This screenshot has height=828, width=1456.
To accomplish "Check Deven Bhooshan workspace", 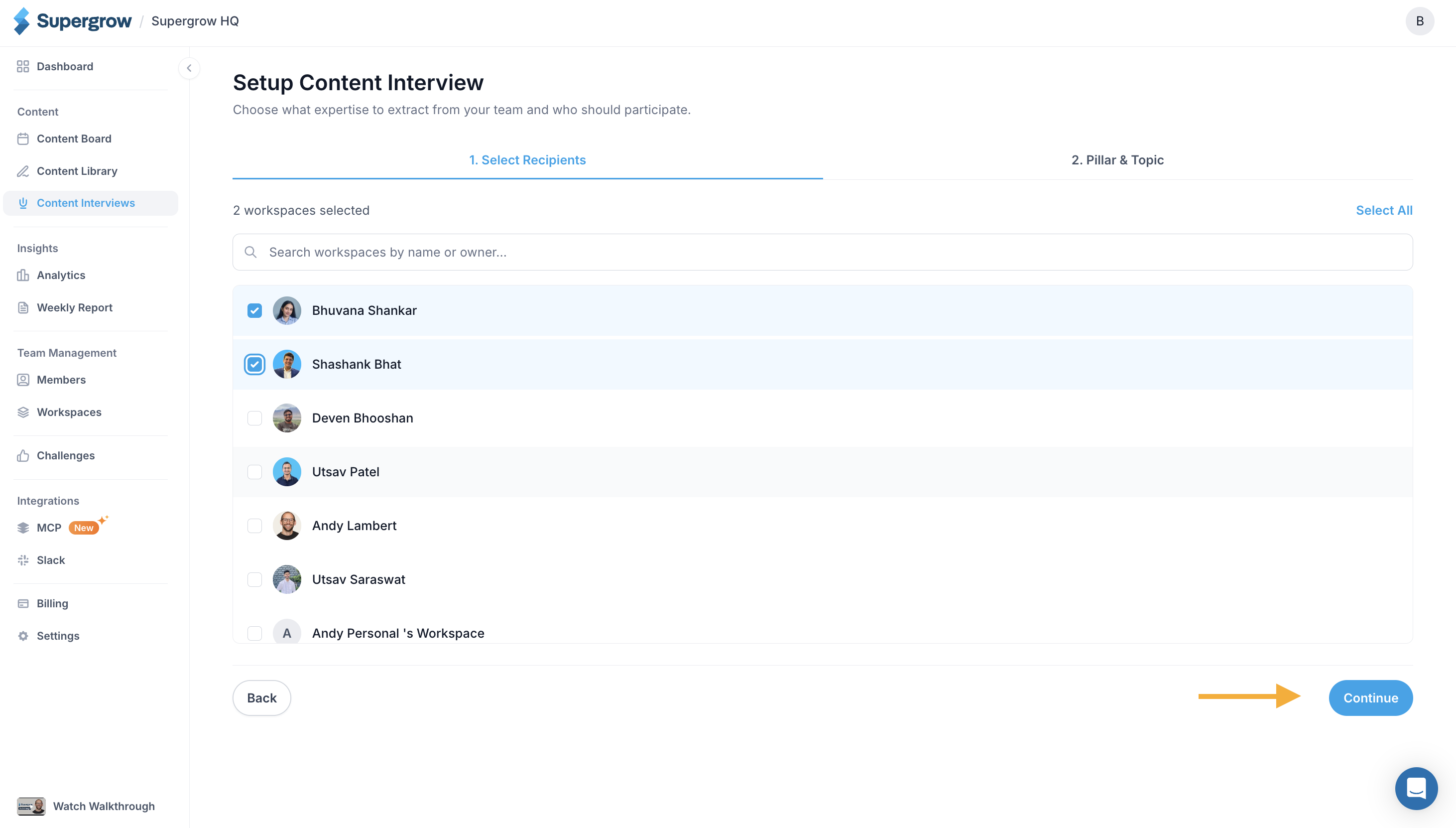I will 254,418.
